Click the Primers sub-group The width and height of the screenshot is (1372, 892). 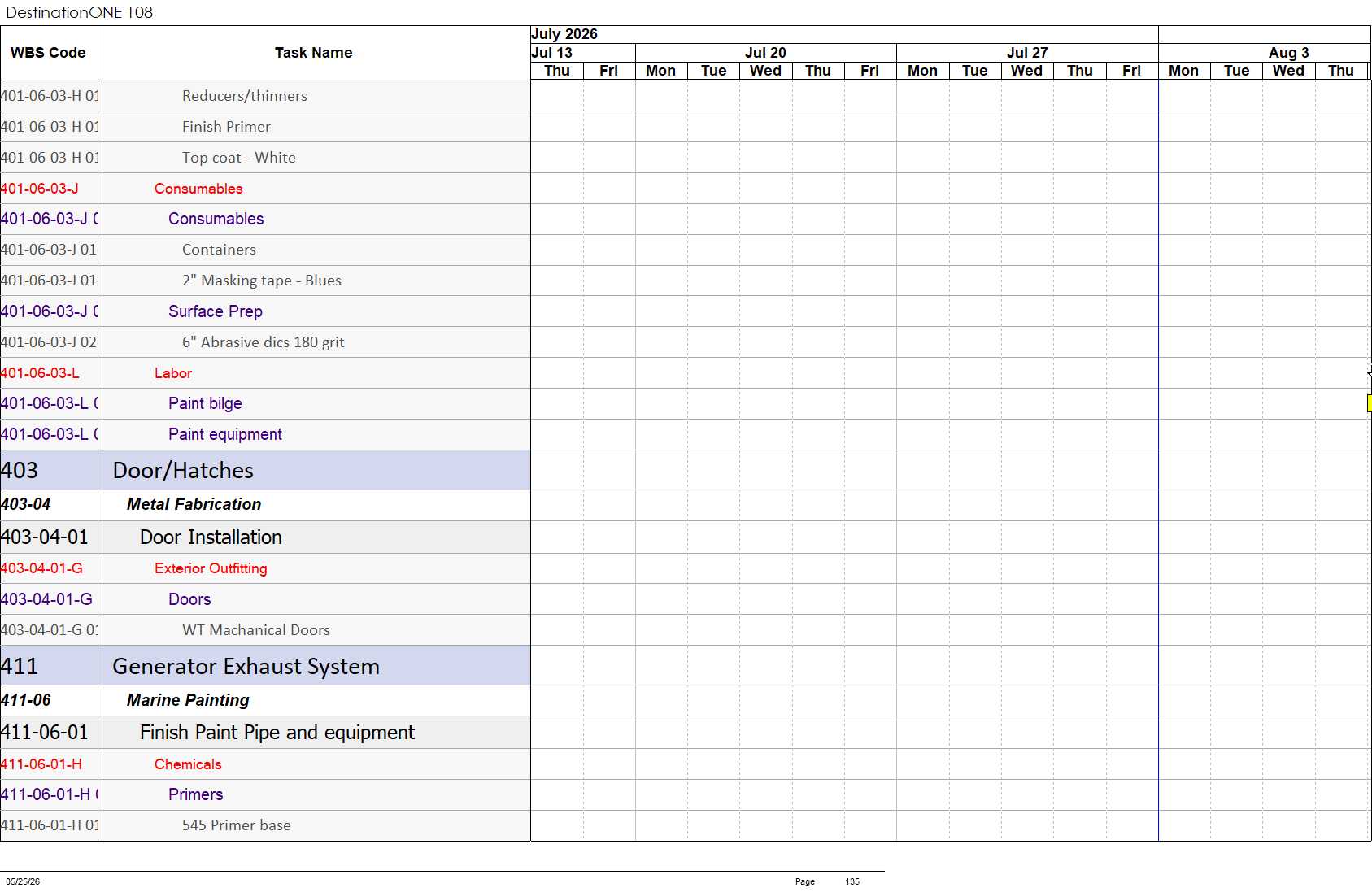tap(196, 794)
